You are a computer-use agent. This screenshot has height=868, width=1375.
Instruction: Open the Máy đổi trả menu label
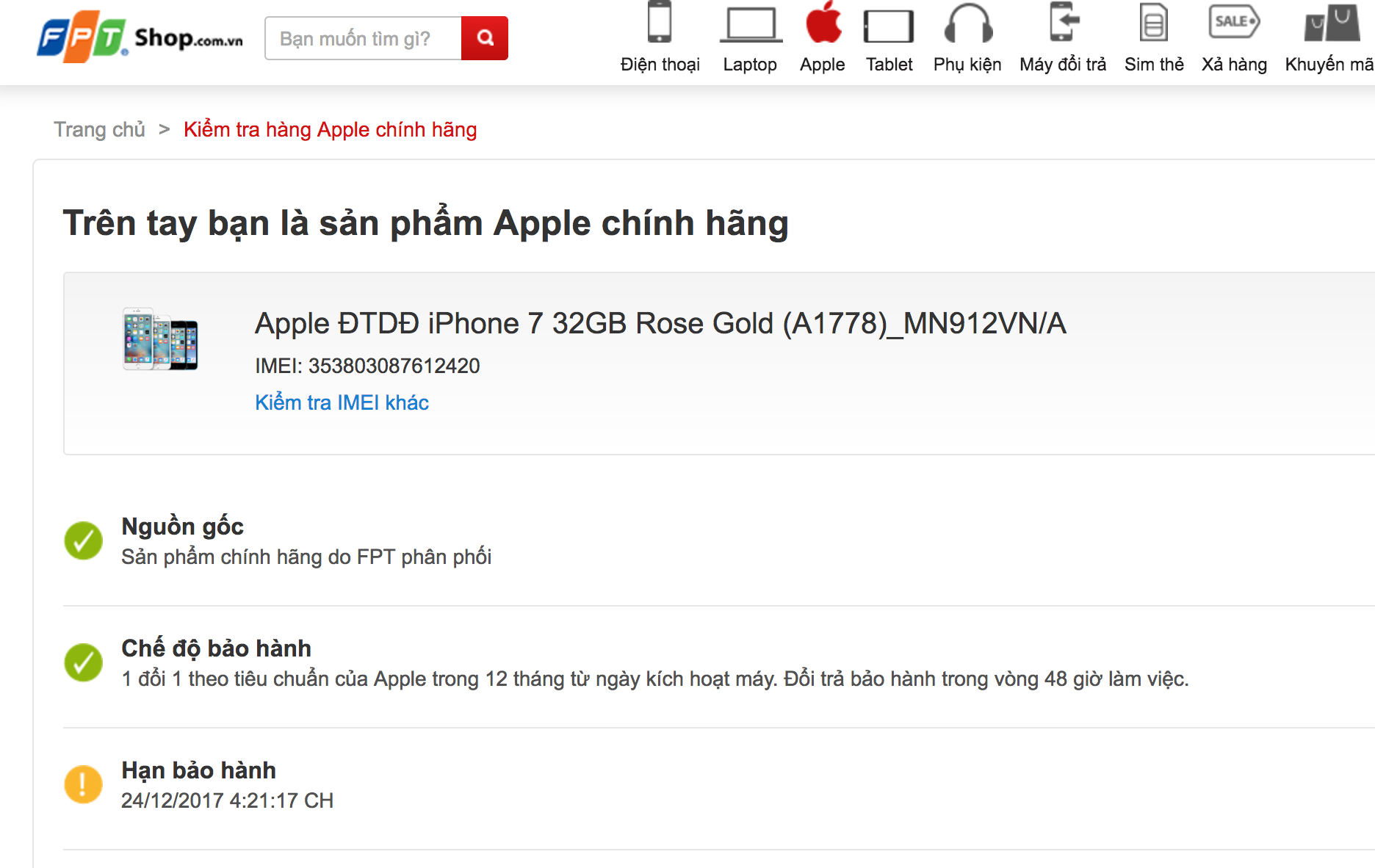[1063, 65]
